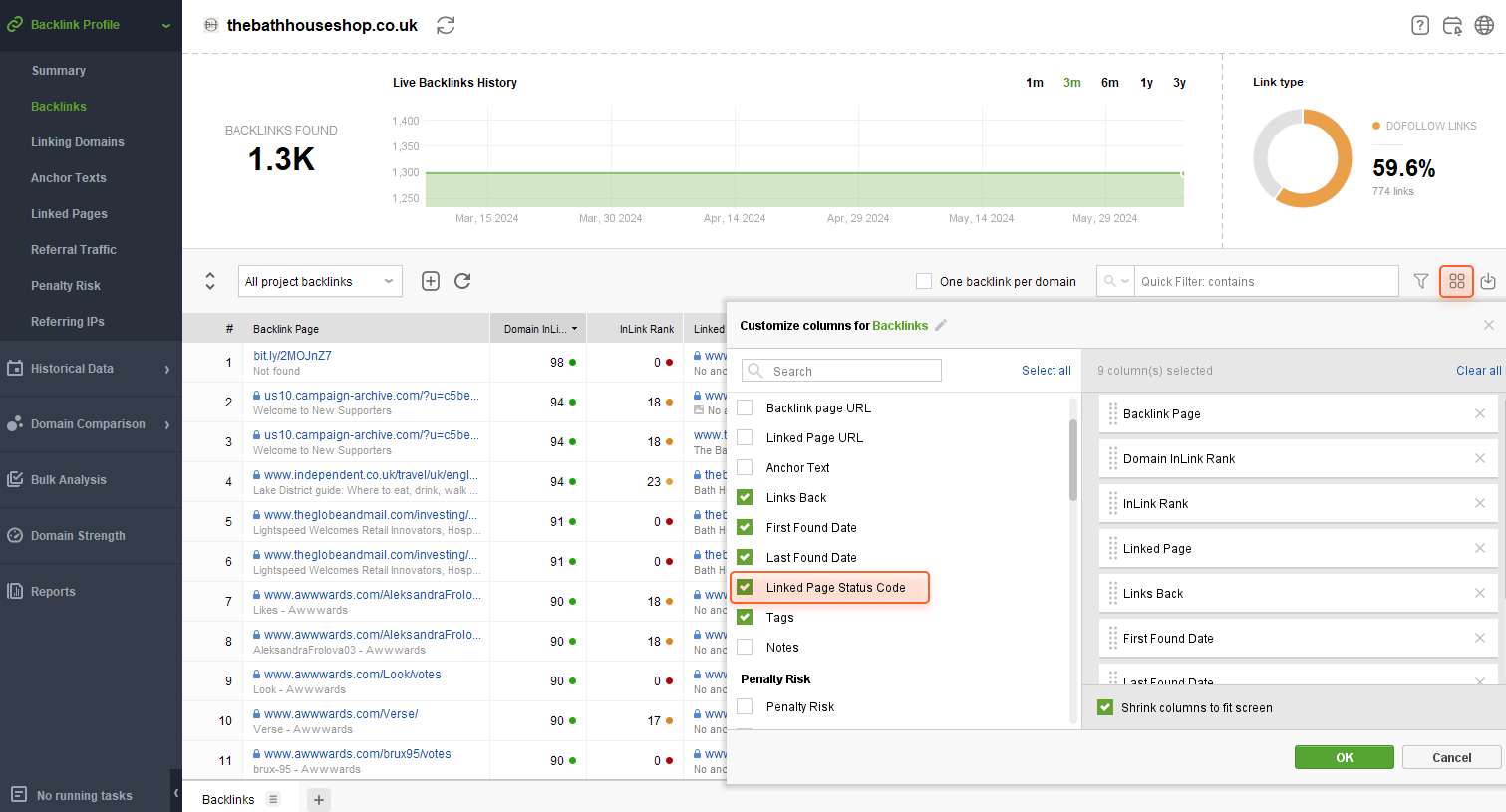Uncheck the Last Found Date checkbox
Viewport: 1506px width, 812px height.
pyautogui.click(x=745, y=557)
